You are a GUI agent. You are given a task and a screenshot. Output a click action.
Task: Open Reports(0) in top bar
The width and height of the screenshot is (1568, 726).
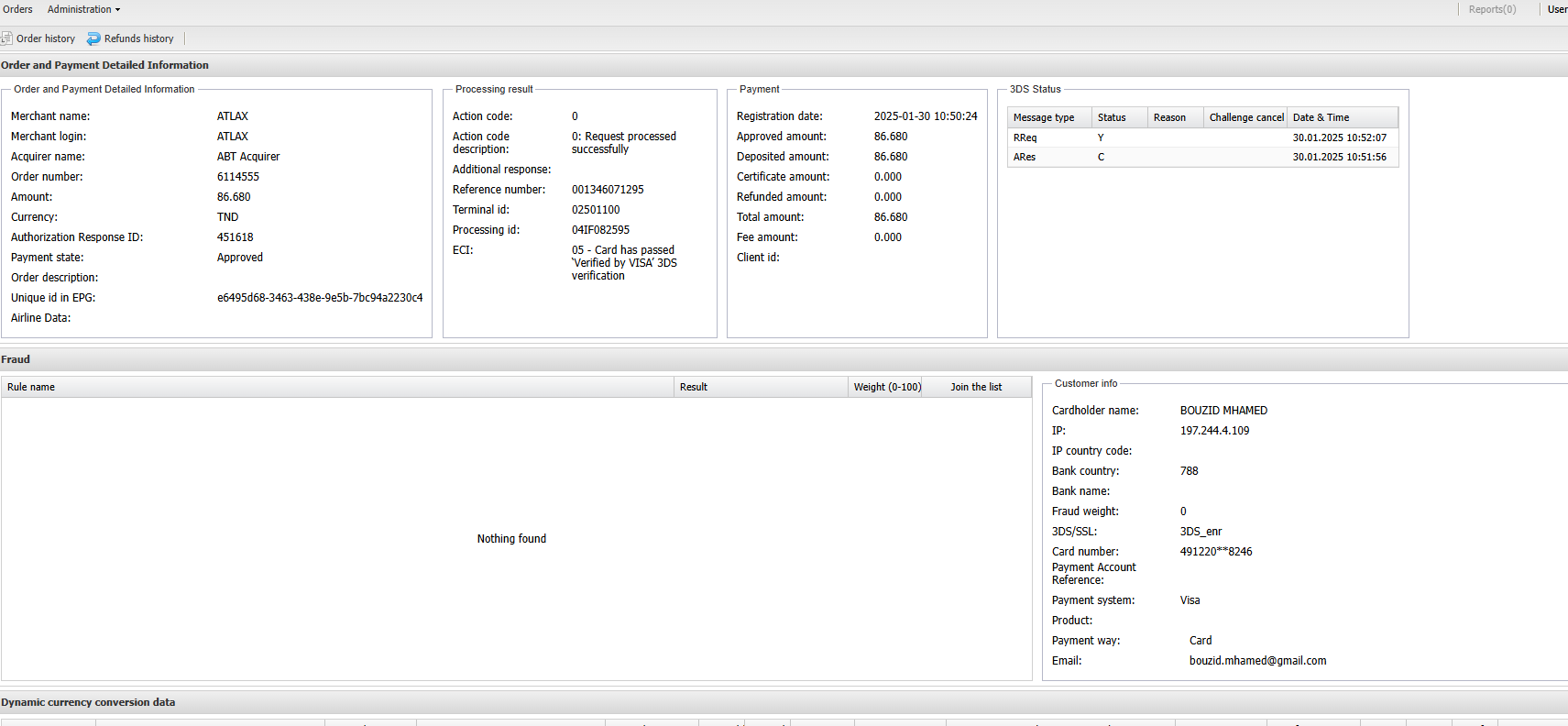point(1491,9)
